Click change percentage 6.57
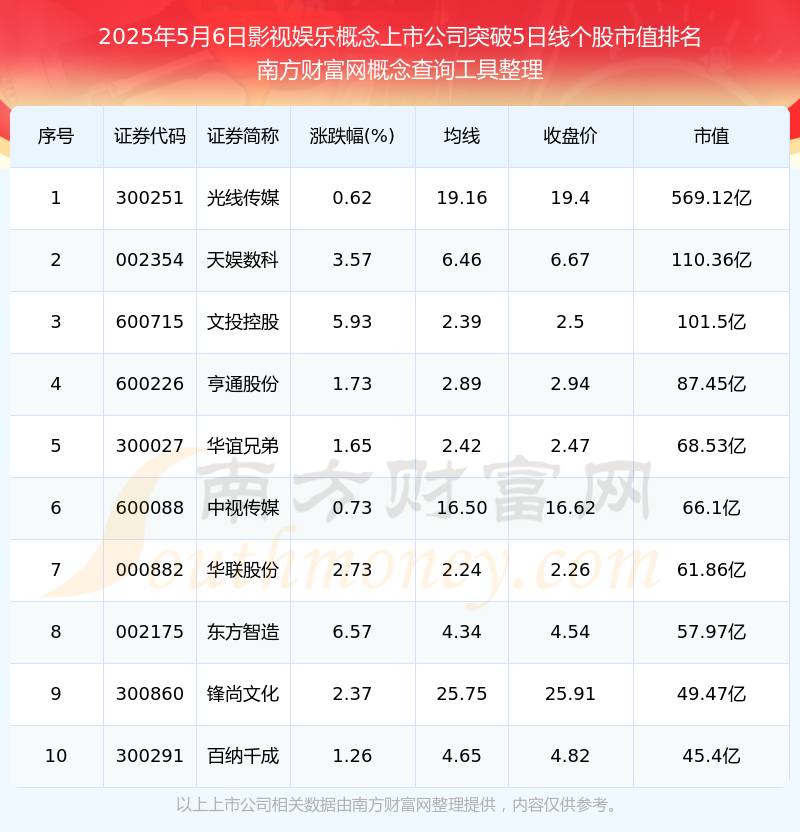The height and width of the screenshot is (832, 800). coord(352,632)
